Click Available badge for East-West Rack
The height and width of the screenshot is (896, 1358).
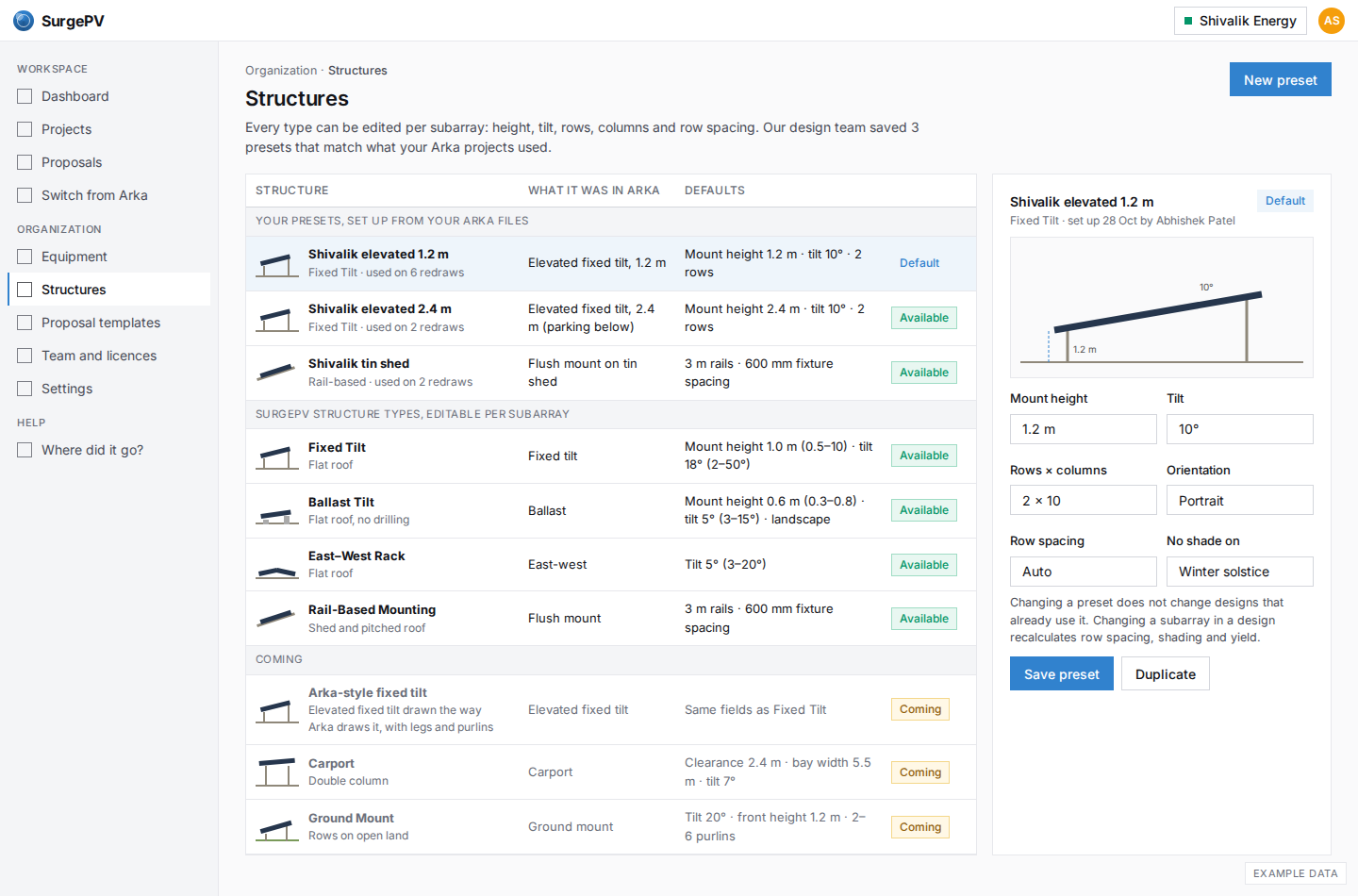(924, 565)
